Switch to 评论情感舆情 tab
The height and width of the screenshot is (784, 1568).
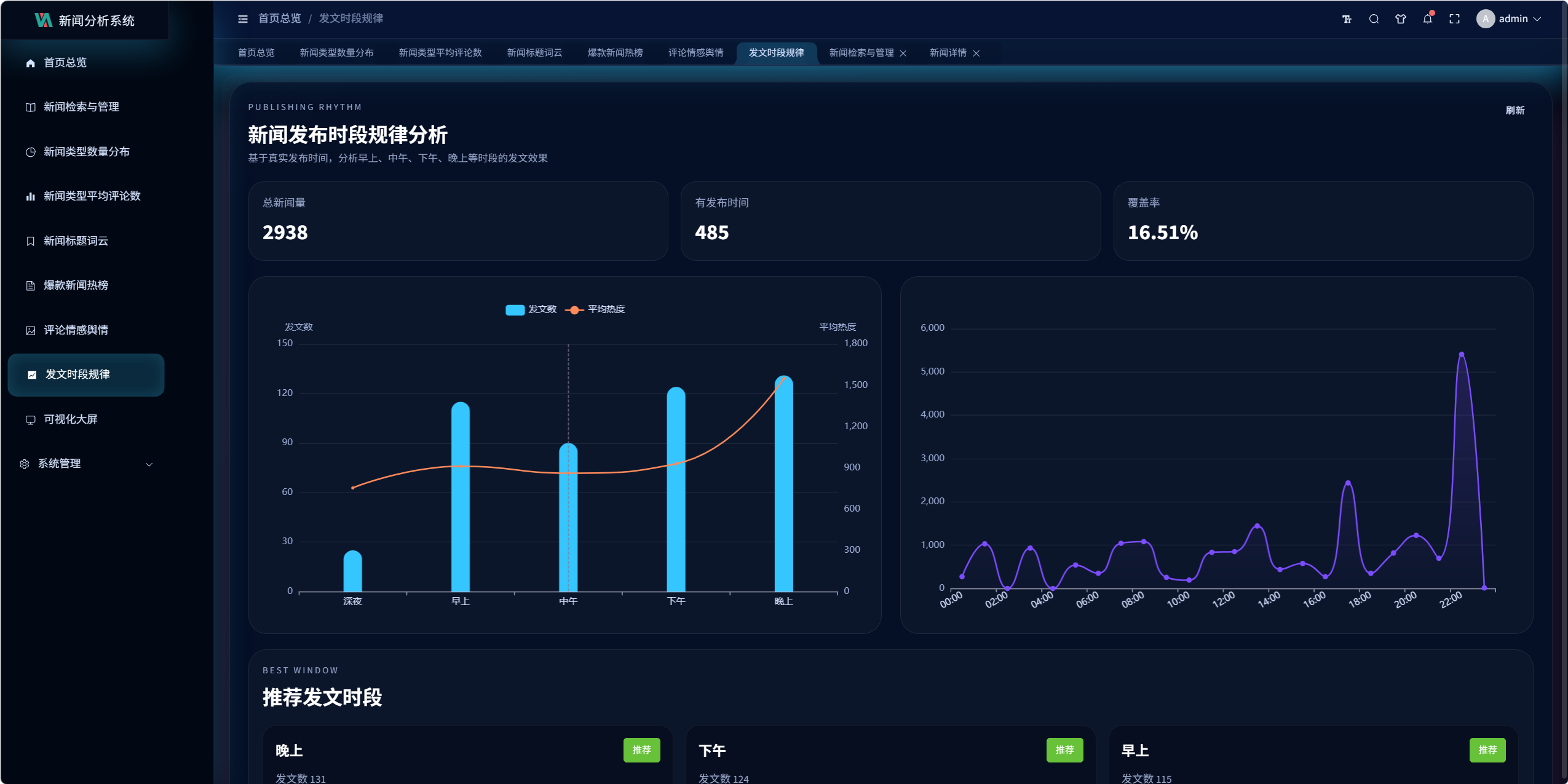[695, 53]
